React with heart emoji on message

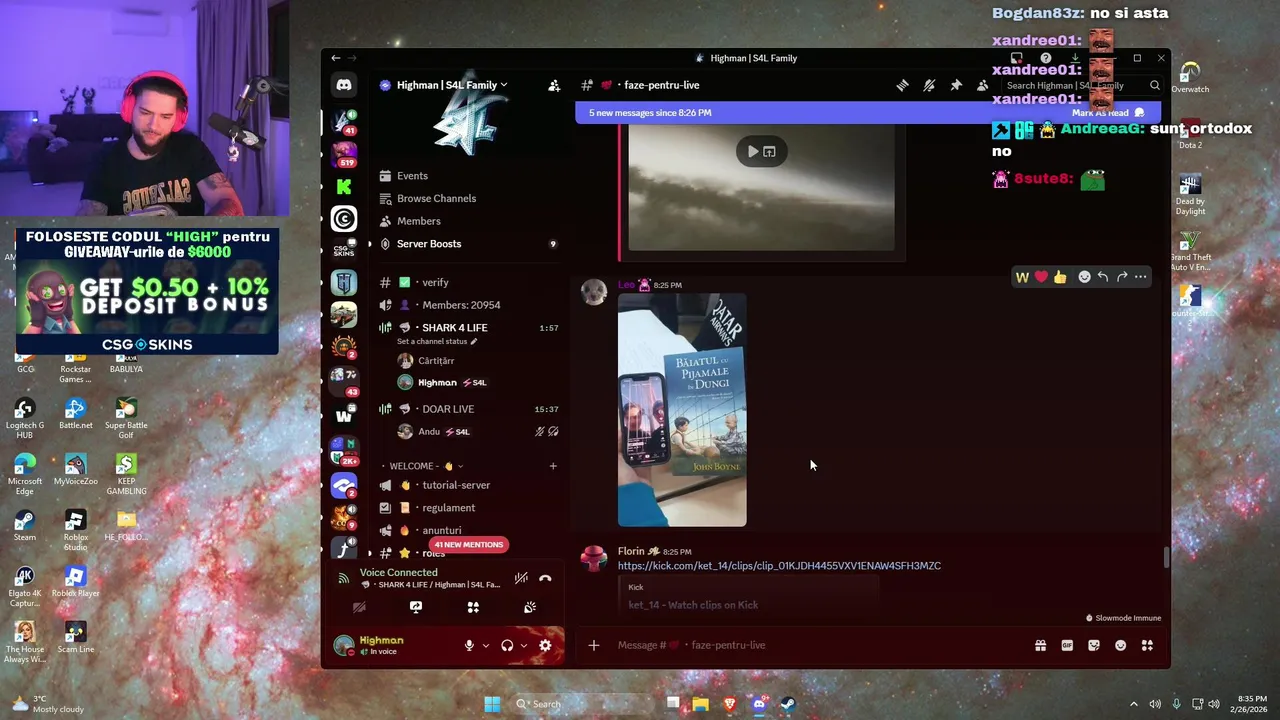(1041, 277)
